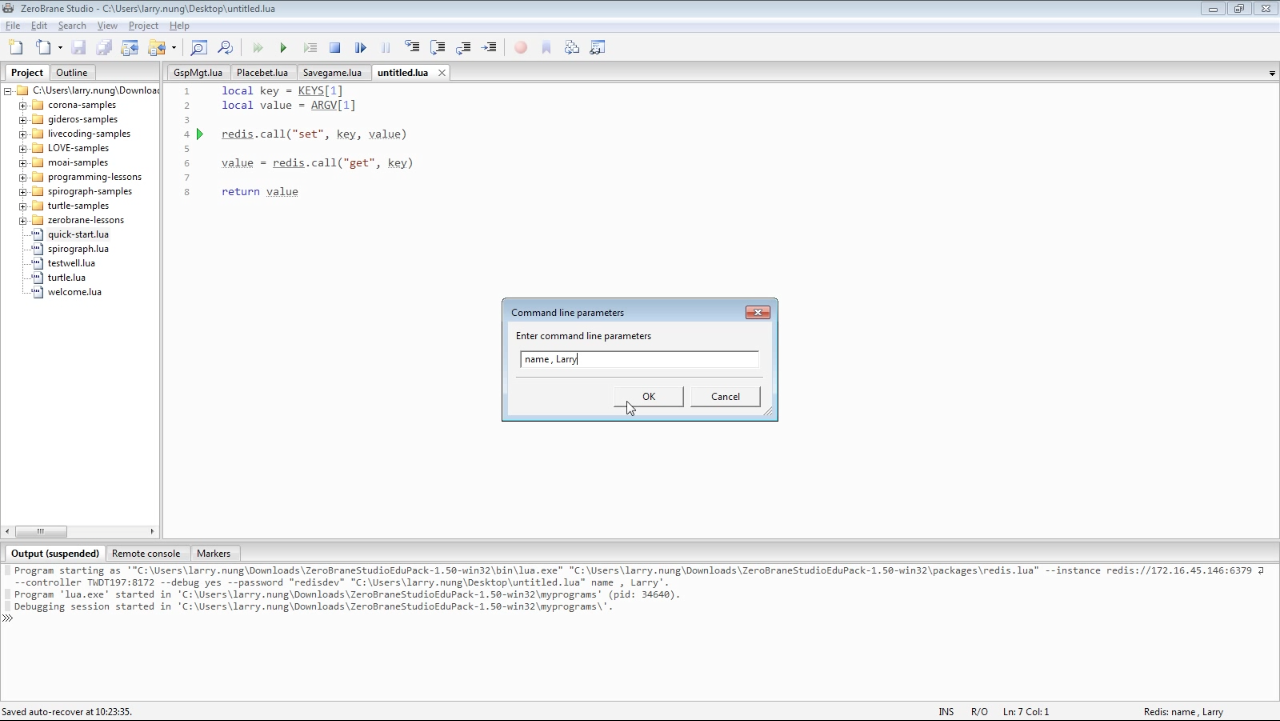Click the double-sheet icon right of the bookmark icon
Screen dimensions: 1280x721
[x=572, y=47]
